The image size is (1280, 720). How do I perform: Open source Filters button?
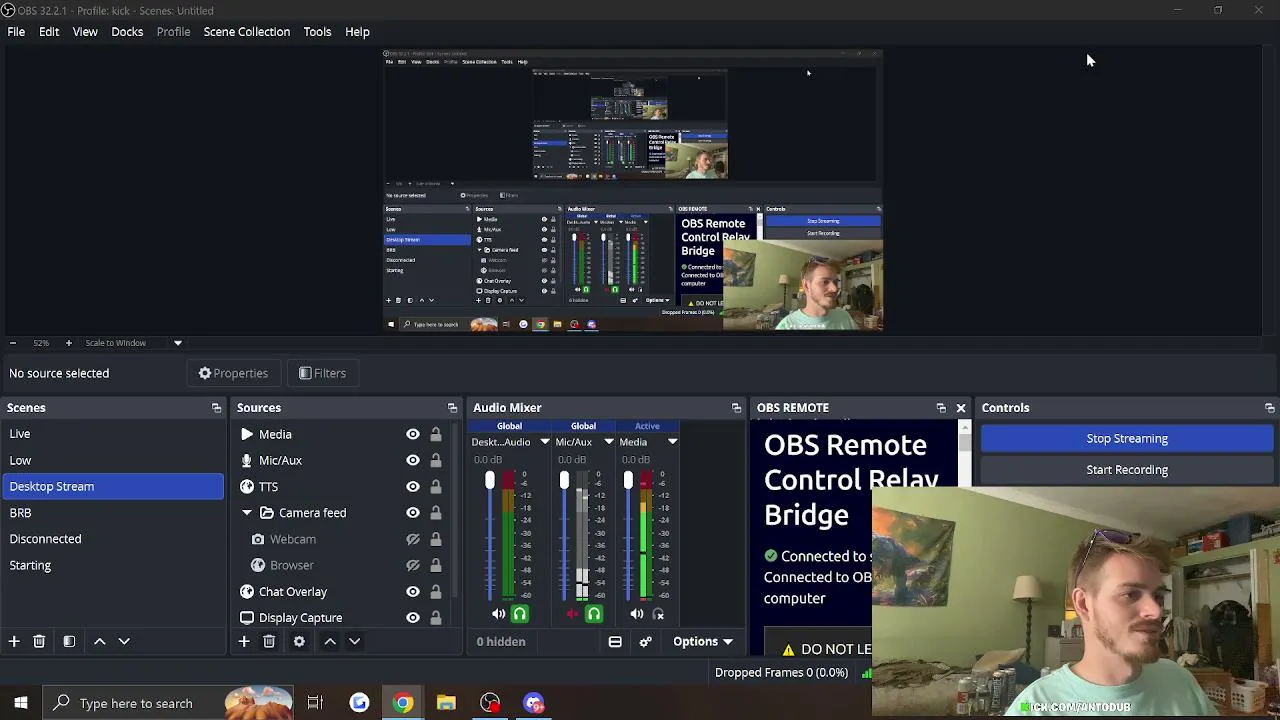point(322,373)
